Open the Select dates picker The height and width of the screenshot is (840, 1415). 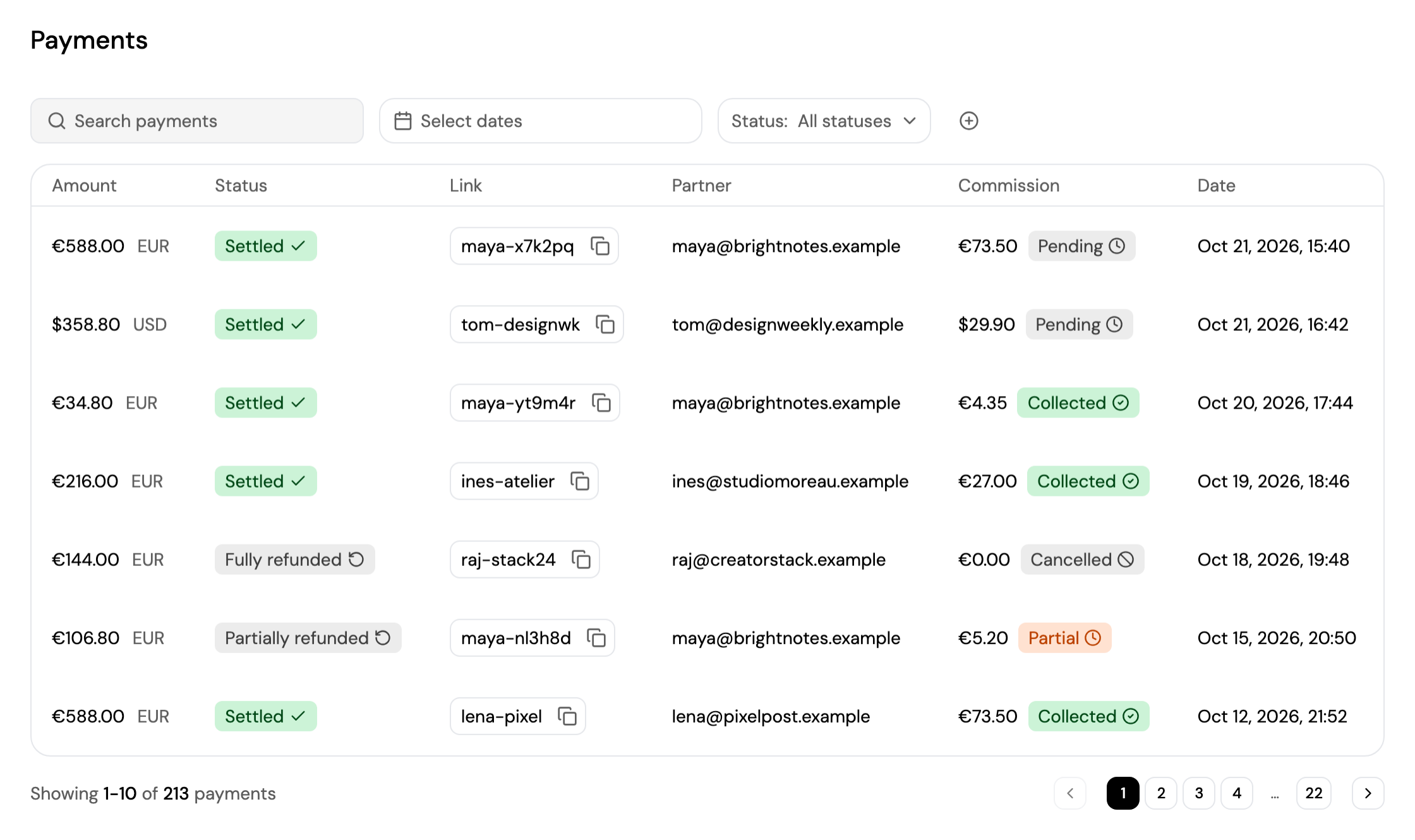tap(540, 121)
